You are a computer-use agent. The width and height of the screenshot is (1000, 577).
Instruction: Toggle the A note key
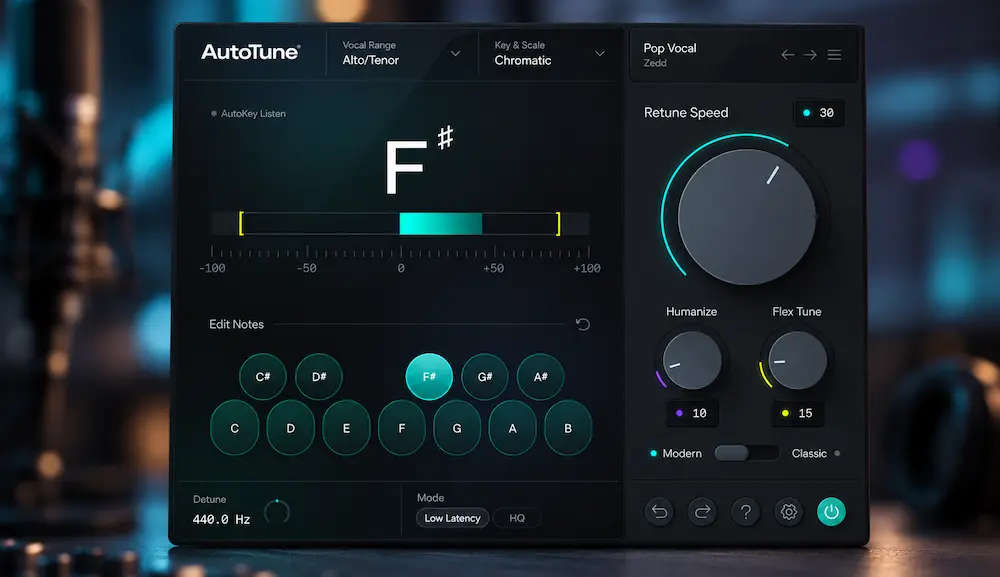click(513, 428)
